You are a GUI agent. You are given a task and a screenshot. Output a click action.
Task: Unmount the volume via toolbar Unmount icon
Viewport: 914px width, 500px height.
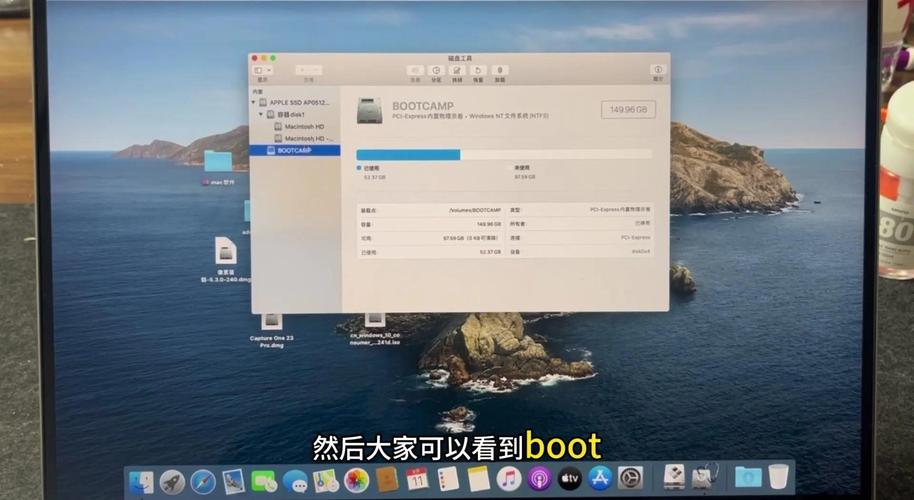point(499,71)
